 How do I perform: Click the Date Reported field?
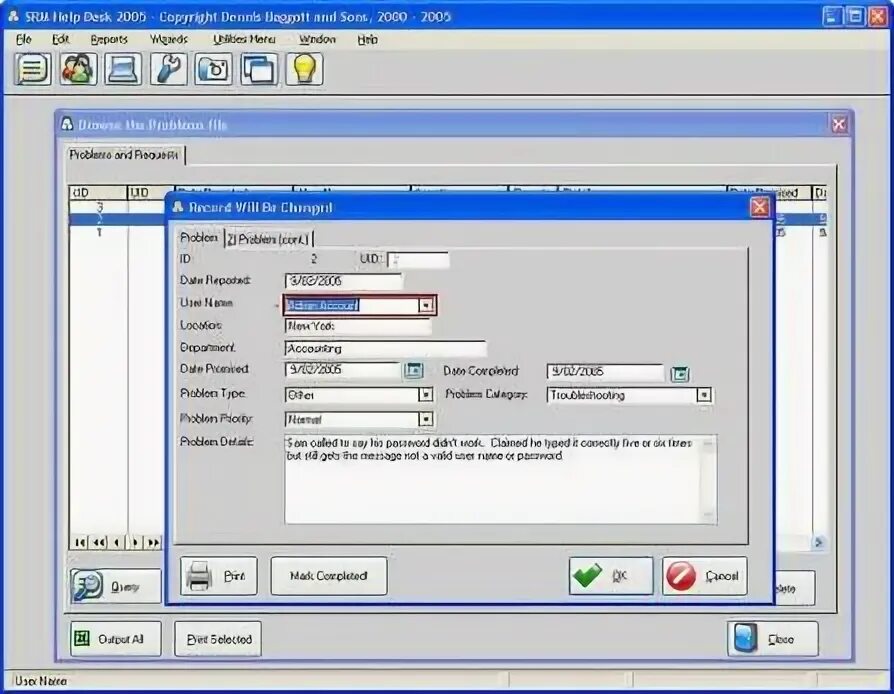pyautogui.click(x=343, y=281)
